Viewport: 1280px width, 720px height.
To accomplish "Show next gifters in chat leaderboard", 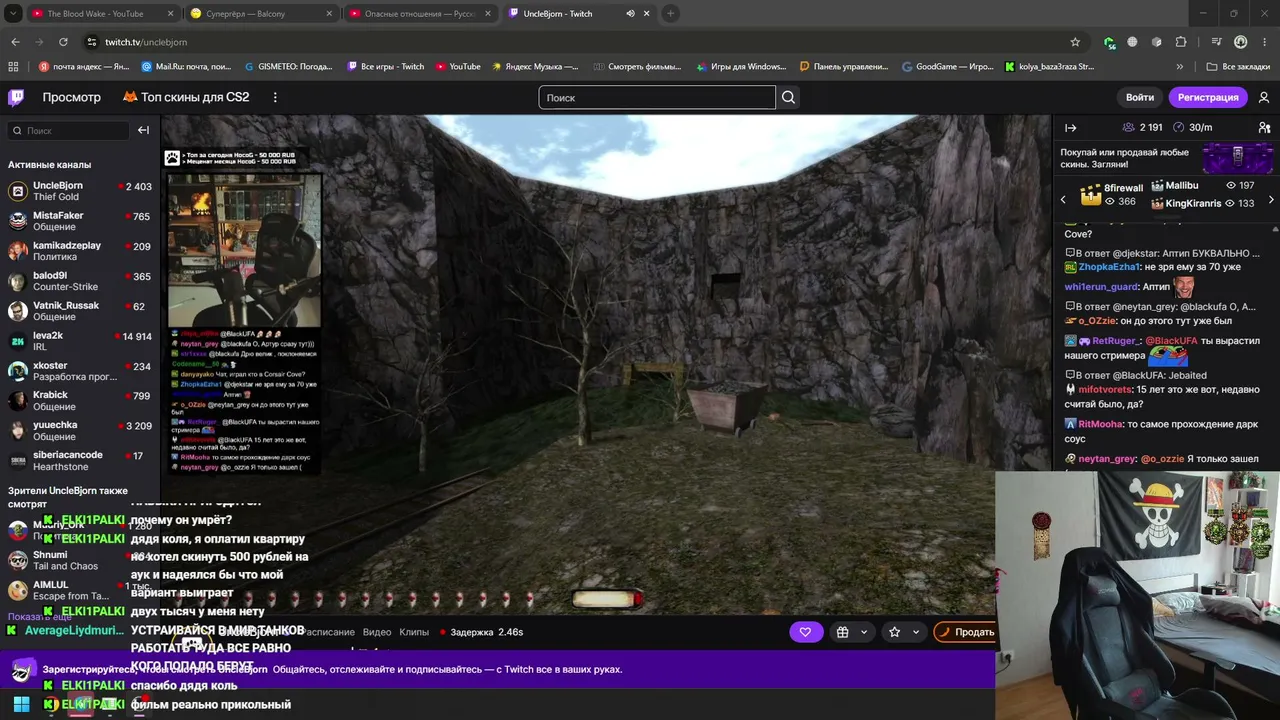I will pyautogui.click(x=1271, y=200).
